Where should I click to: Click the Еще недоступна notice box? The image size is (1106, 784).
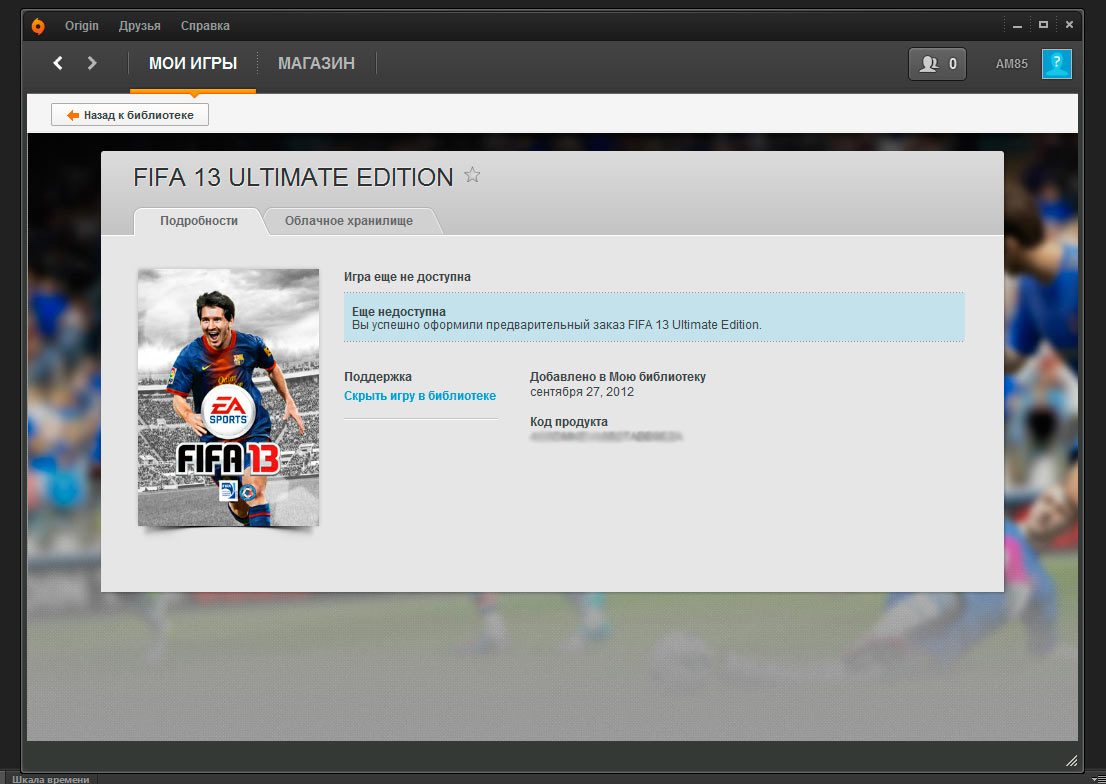[x=654, y=318]
